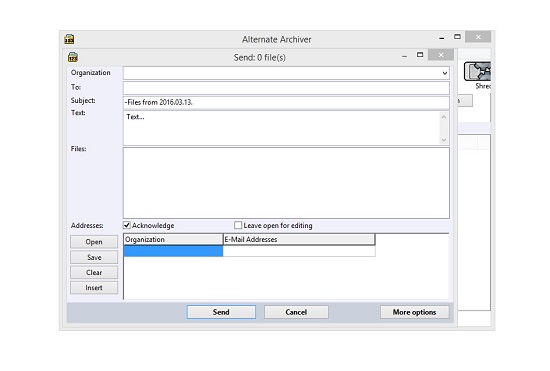Click the Clear addresses button
This screenshot has width=550, height=371.
click(x=94, y=272)
